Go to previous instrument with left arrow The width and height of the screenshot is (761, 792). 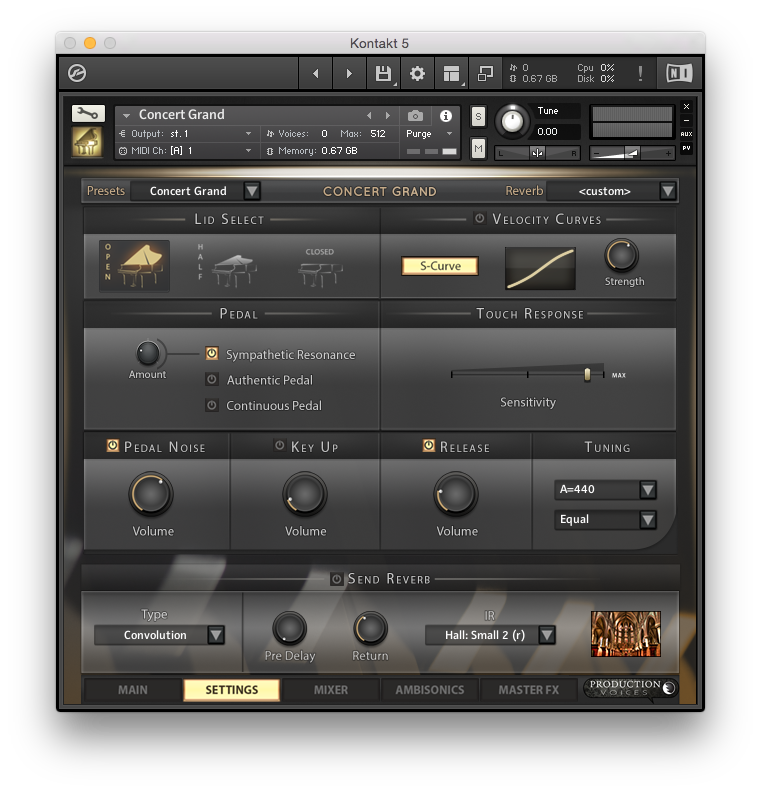(x=316, y=74)
